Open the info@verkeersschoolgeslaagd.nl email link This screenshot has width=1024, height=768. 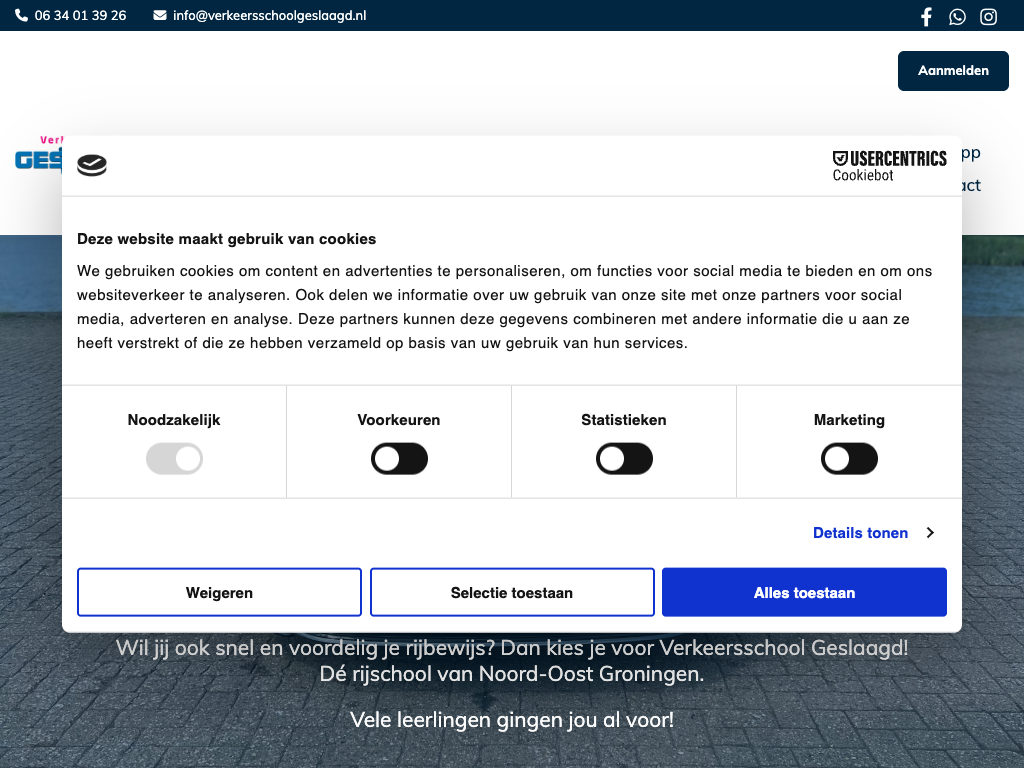click(269, 16)
